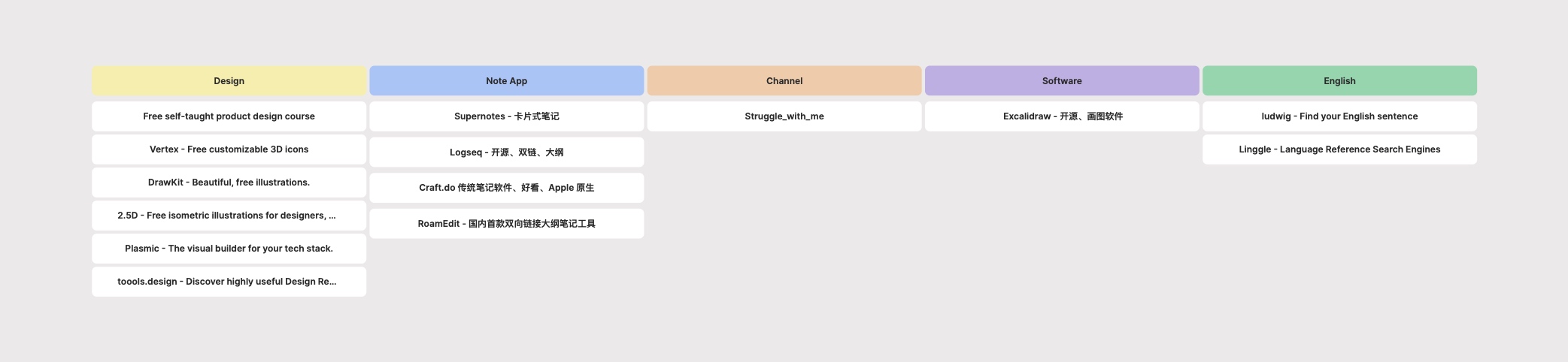
Task: Select the Software column header
Action: coord(1061,80)
